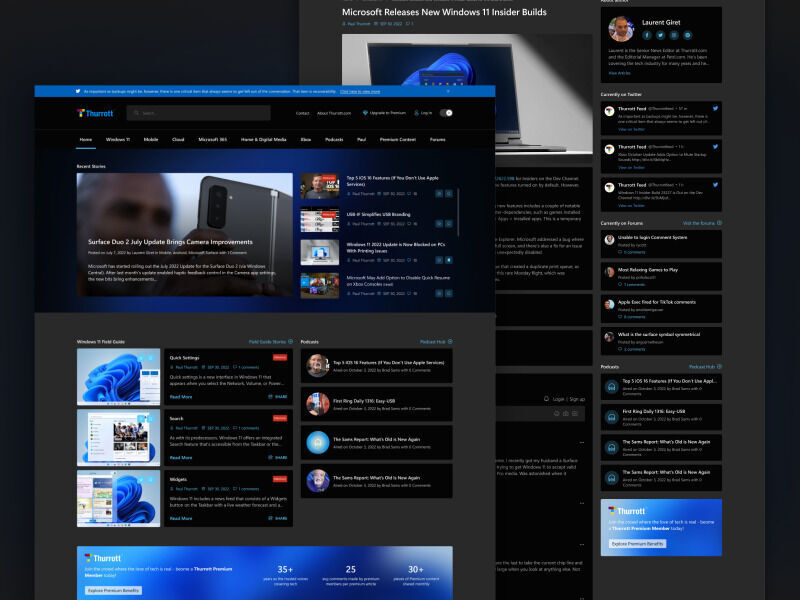Open Top 5 iOS 16 podcast avatar
This screenshot has height=600, width=800.
pyautogui.click(x=318, y=366)
